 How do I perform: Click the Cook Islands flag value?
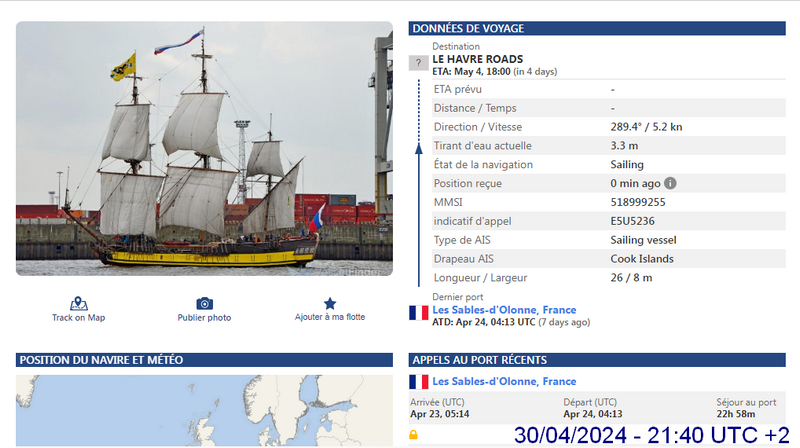coord(642,259)
